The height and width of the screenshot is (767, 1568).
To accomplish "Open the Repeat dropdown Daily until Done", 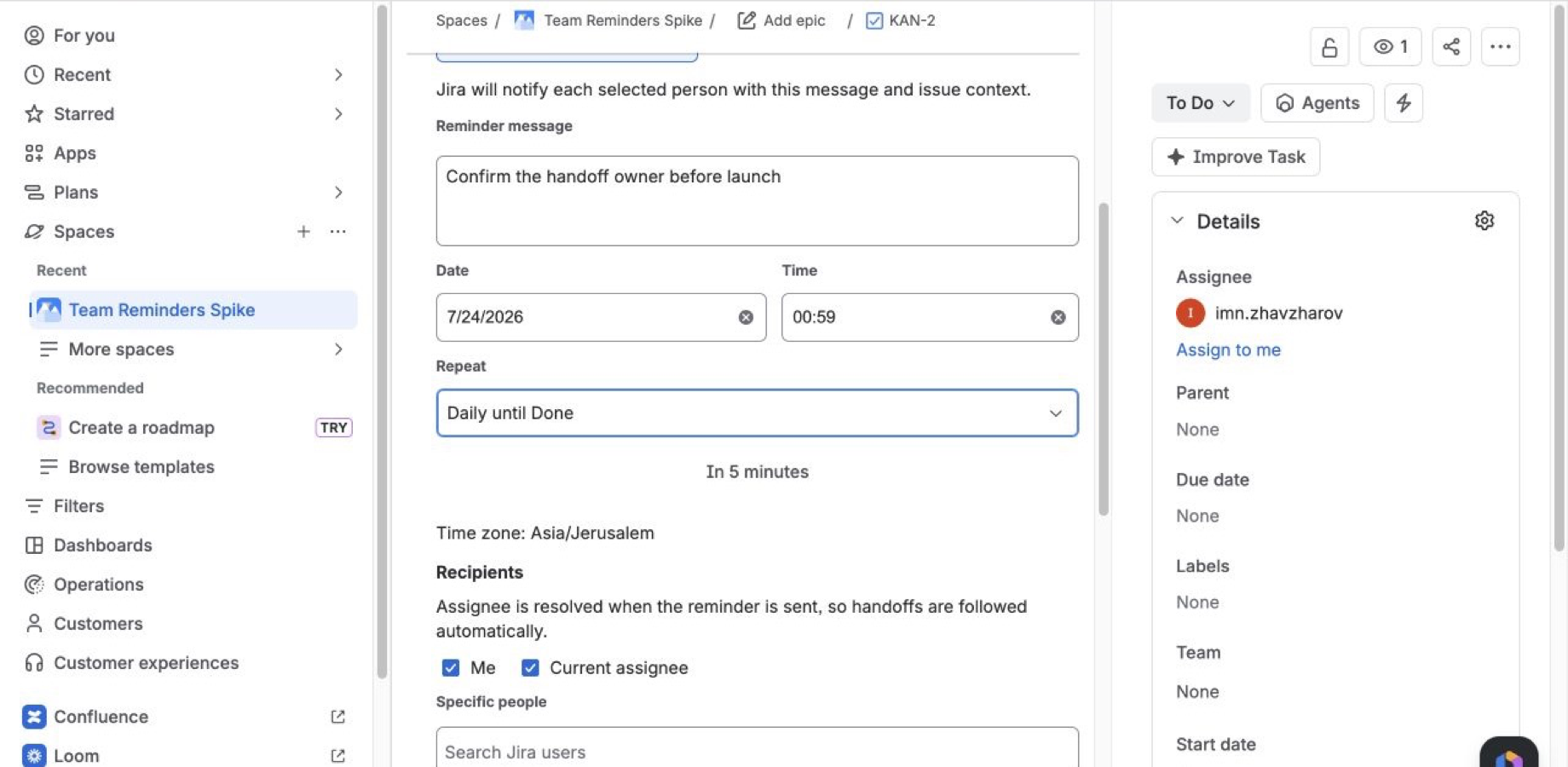I will 757,412.
